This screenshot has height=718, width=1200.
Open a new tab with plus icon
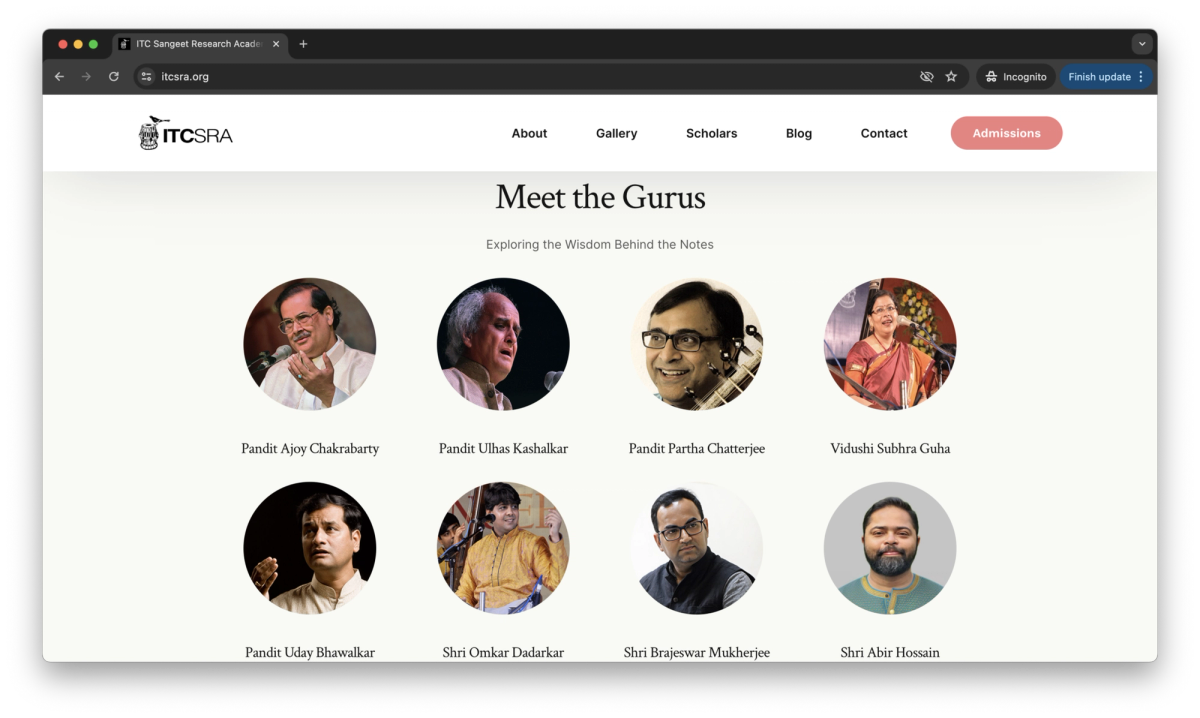click(303, 44)
